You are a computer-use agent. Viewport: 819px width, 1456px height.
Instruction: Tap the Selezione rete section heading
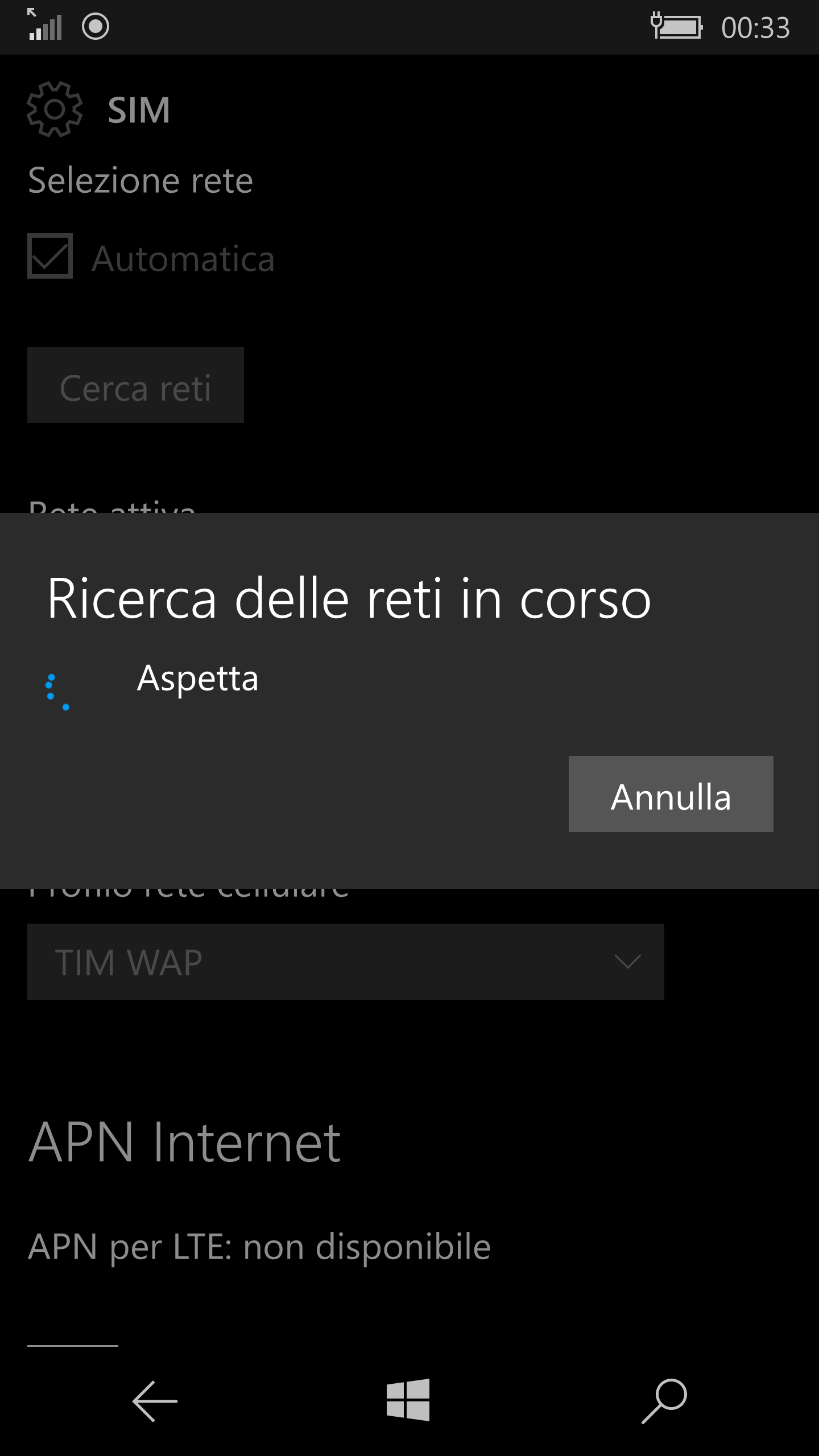140,181
